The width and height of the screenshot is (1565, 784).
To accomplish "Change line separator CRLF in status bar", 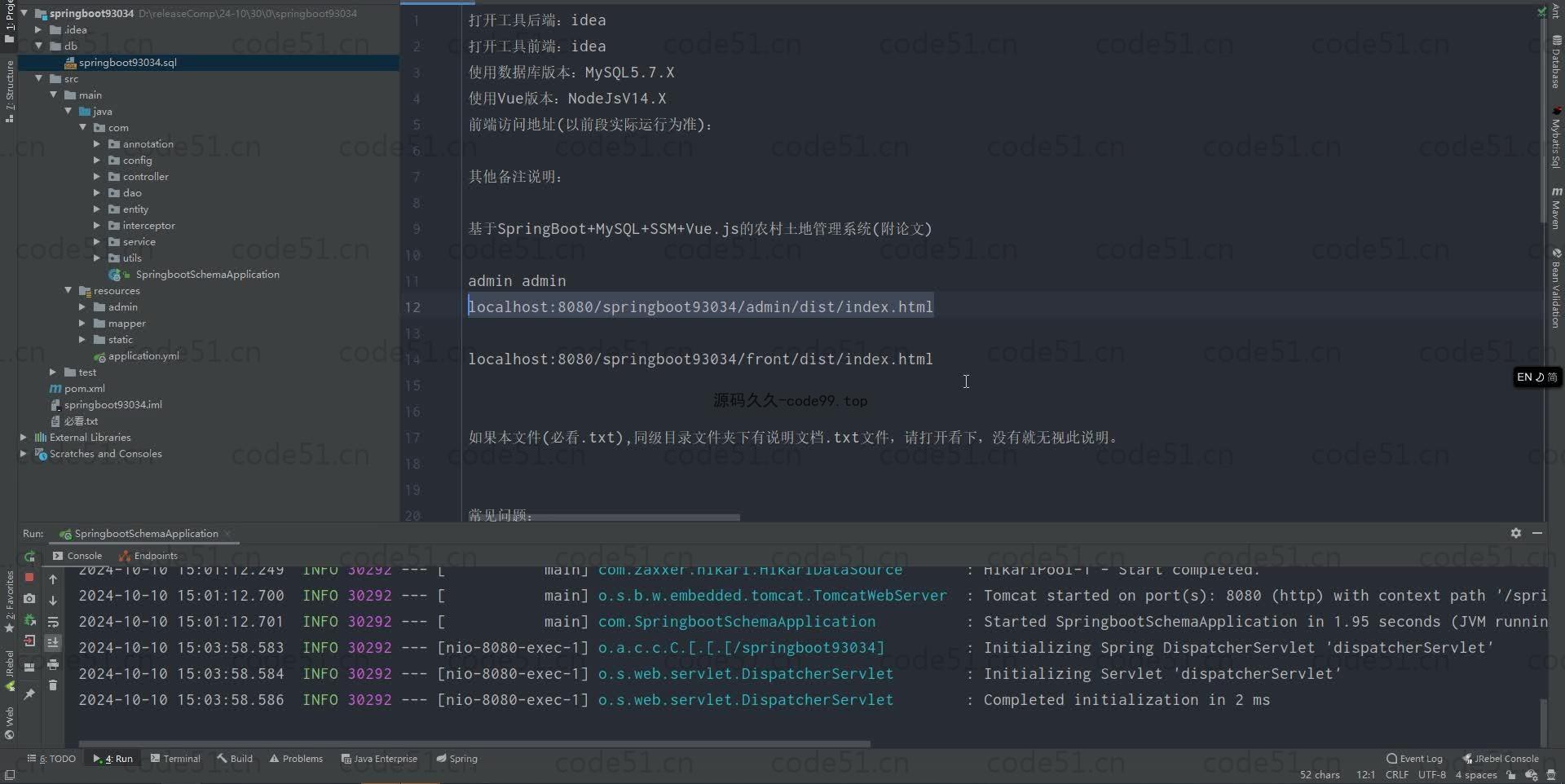I will coord(1396,775).
